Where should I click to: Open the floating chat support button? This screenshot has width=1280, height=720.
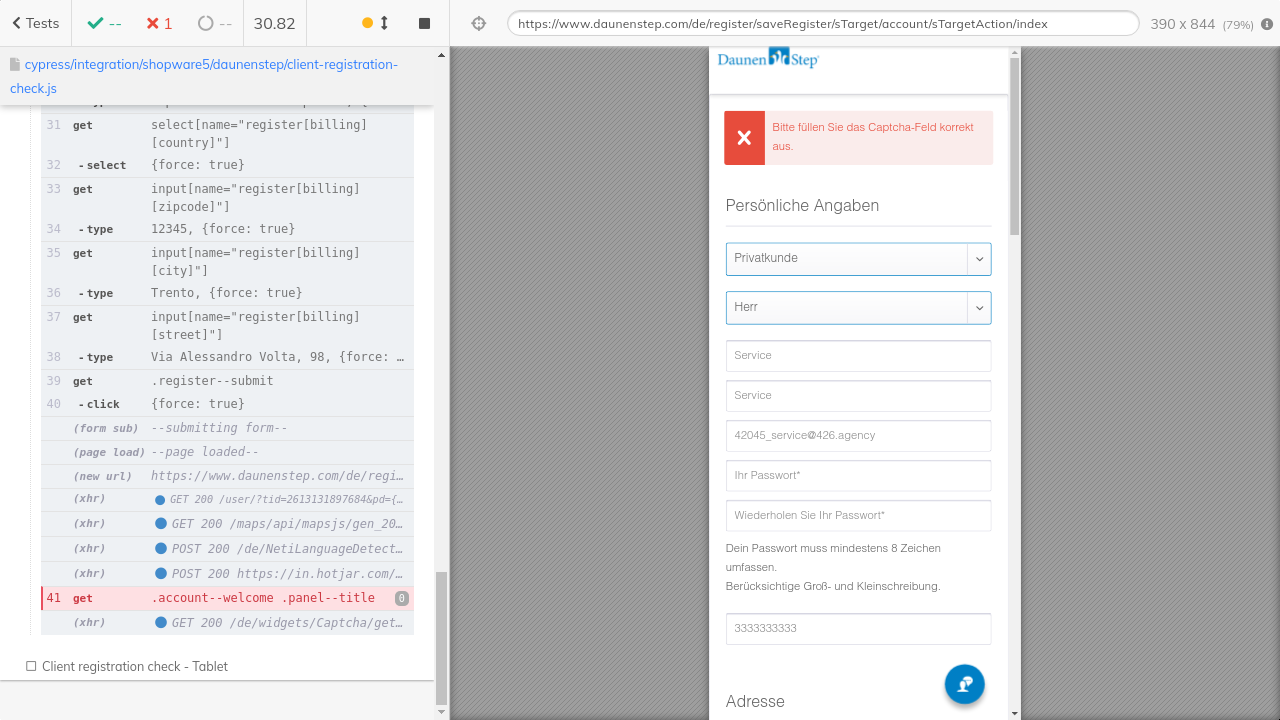tap(964, 685)
